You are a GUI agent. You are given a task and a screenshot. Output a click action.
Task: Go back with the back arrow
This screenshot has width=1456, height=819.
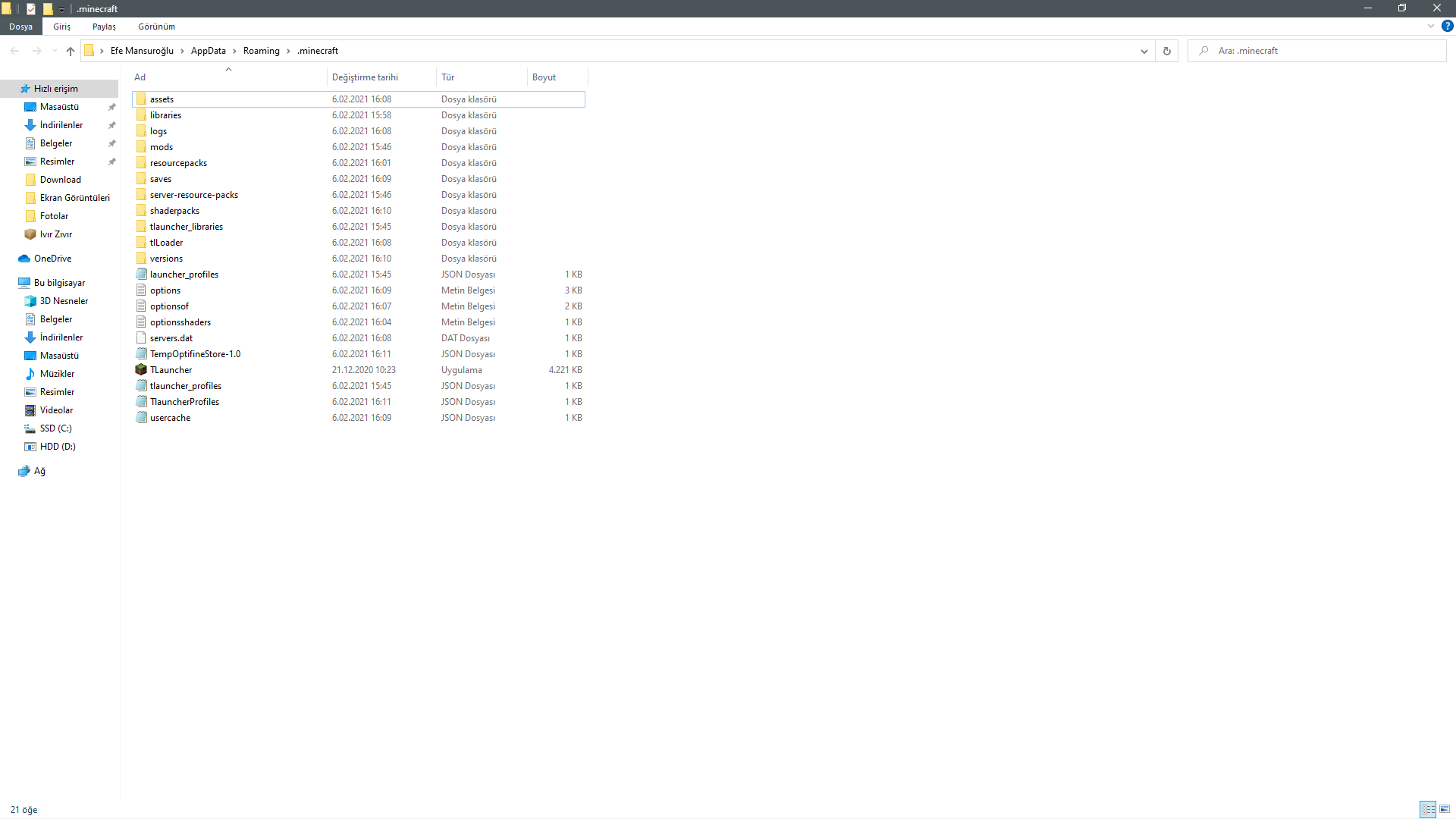point(14,51)
